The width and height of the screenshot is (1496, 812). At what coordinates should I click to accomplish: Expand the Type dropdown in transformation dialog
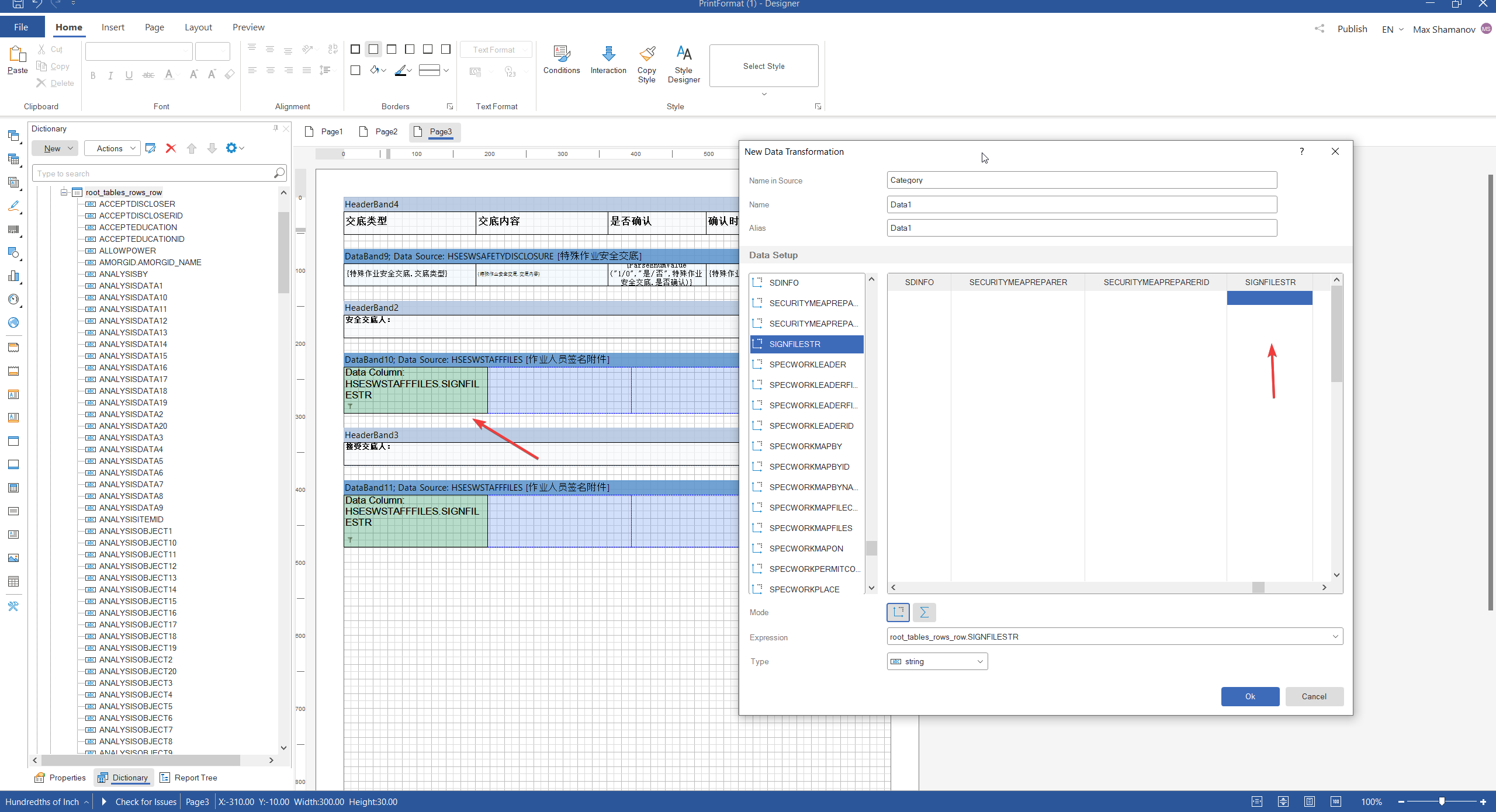980,661
